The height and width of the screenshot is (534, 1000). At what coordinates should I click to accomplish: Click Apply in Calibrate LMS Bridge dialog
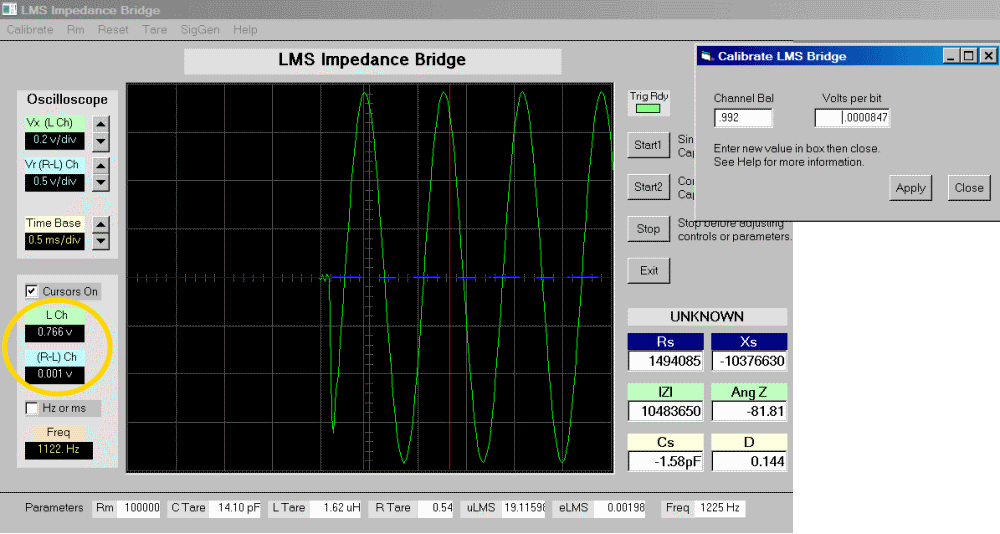(x=910, y=188)
